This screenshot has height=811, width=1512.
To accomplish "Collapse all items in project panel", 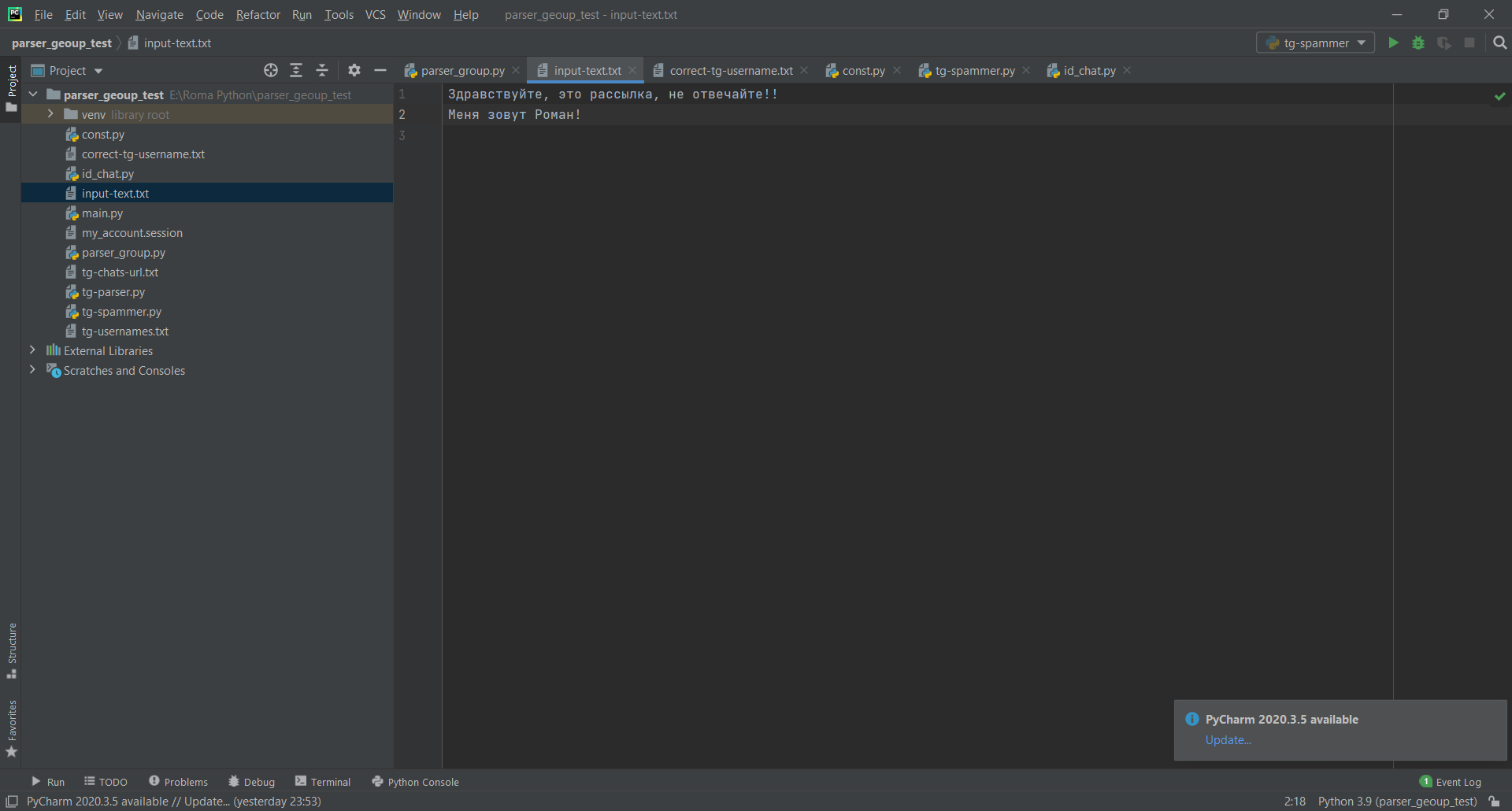I will pyautogui.click(x=322, y=70).
